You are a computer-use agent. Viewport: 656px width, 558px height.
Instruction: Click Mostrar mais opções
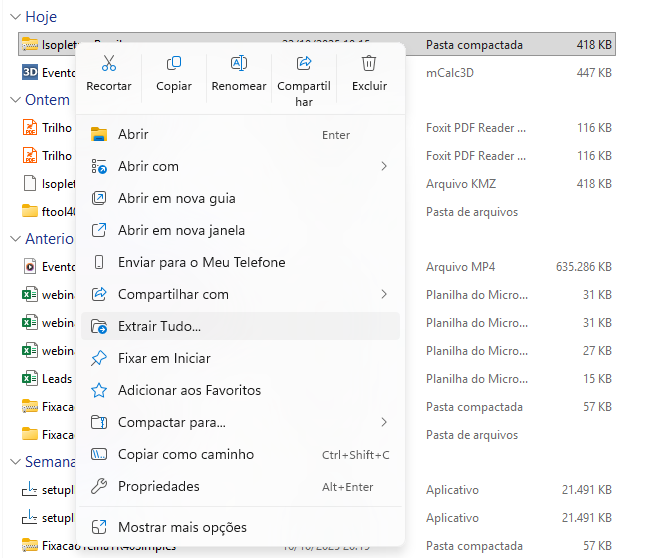pos(181,527)
